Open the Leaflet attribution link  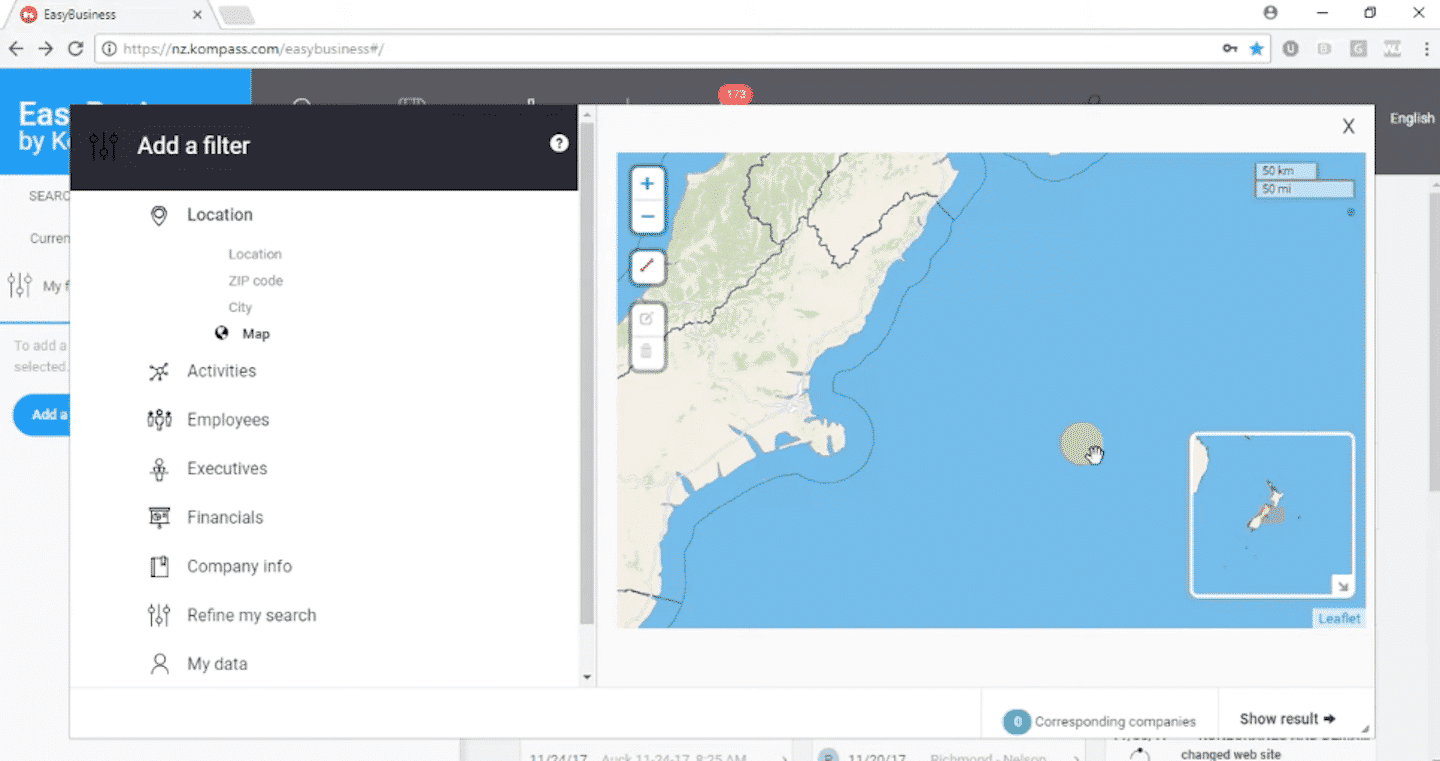tap(1339, 618)
